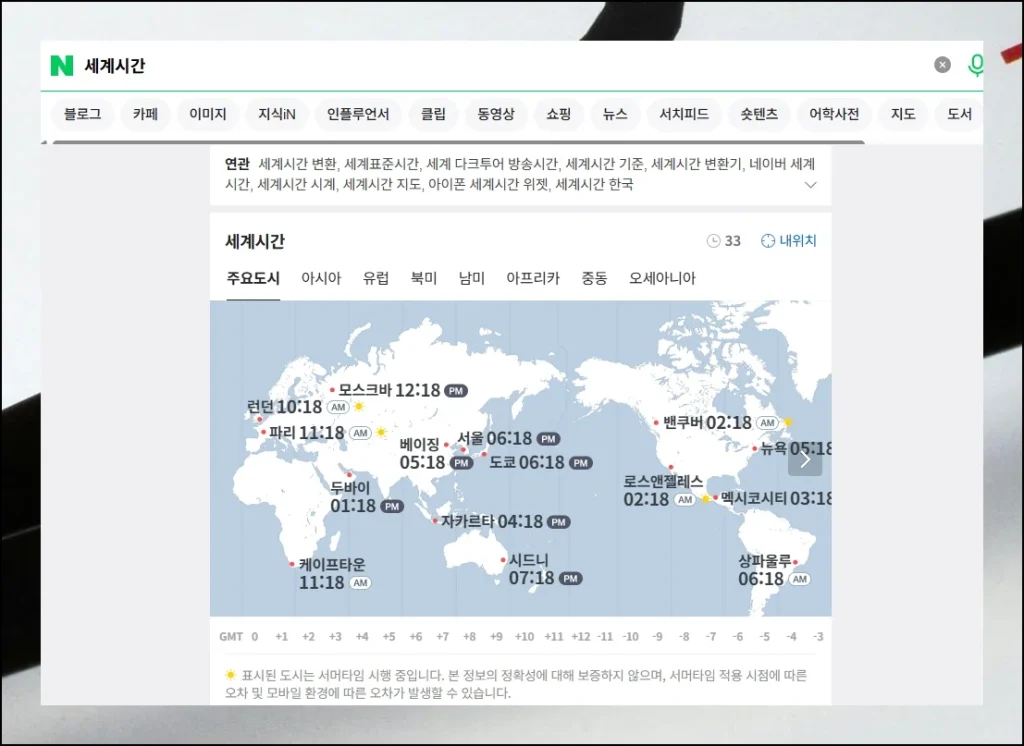
Task: Open the 뉴스 search tab
Action: [x=615, y=114]
